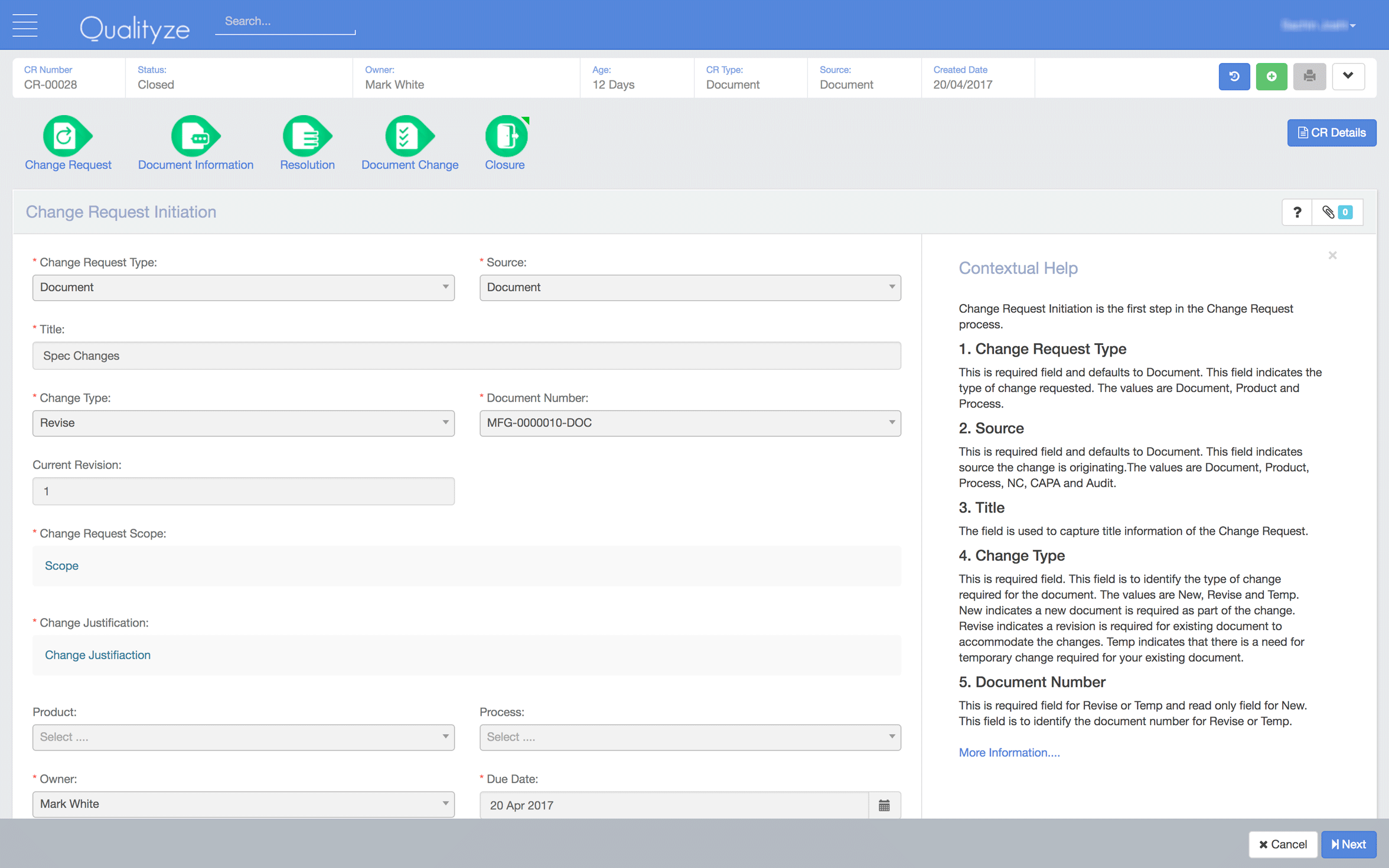
Task: Click the green add new record icon
Action: [1271, 76]
